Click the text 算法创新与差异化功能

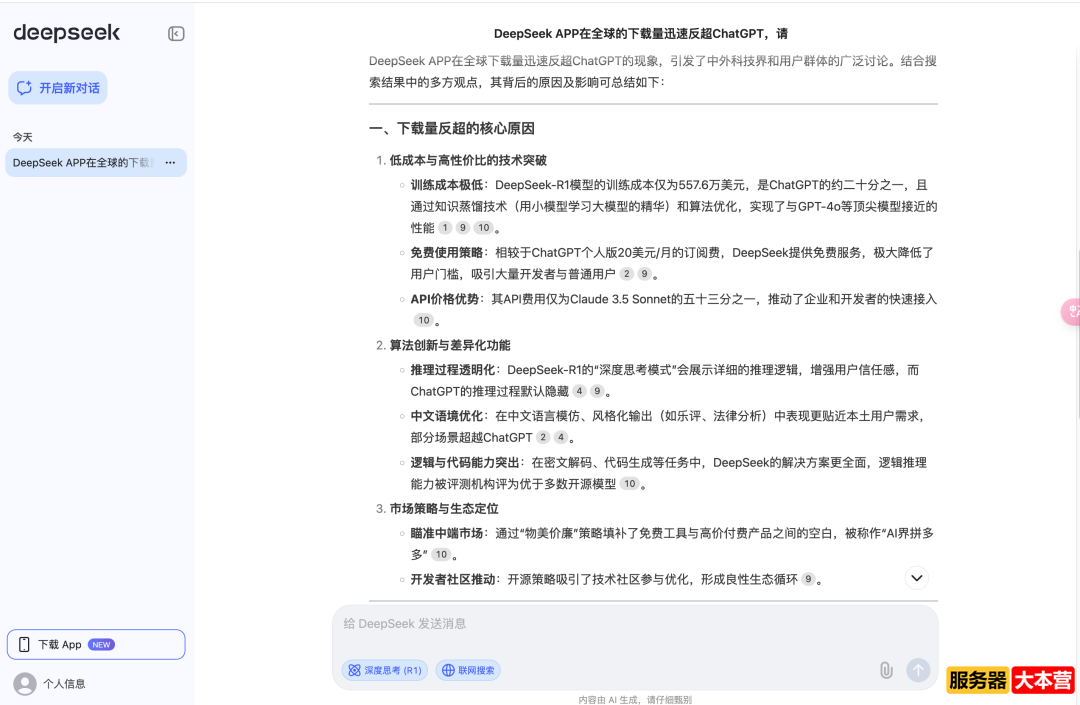pos(450,346)
